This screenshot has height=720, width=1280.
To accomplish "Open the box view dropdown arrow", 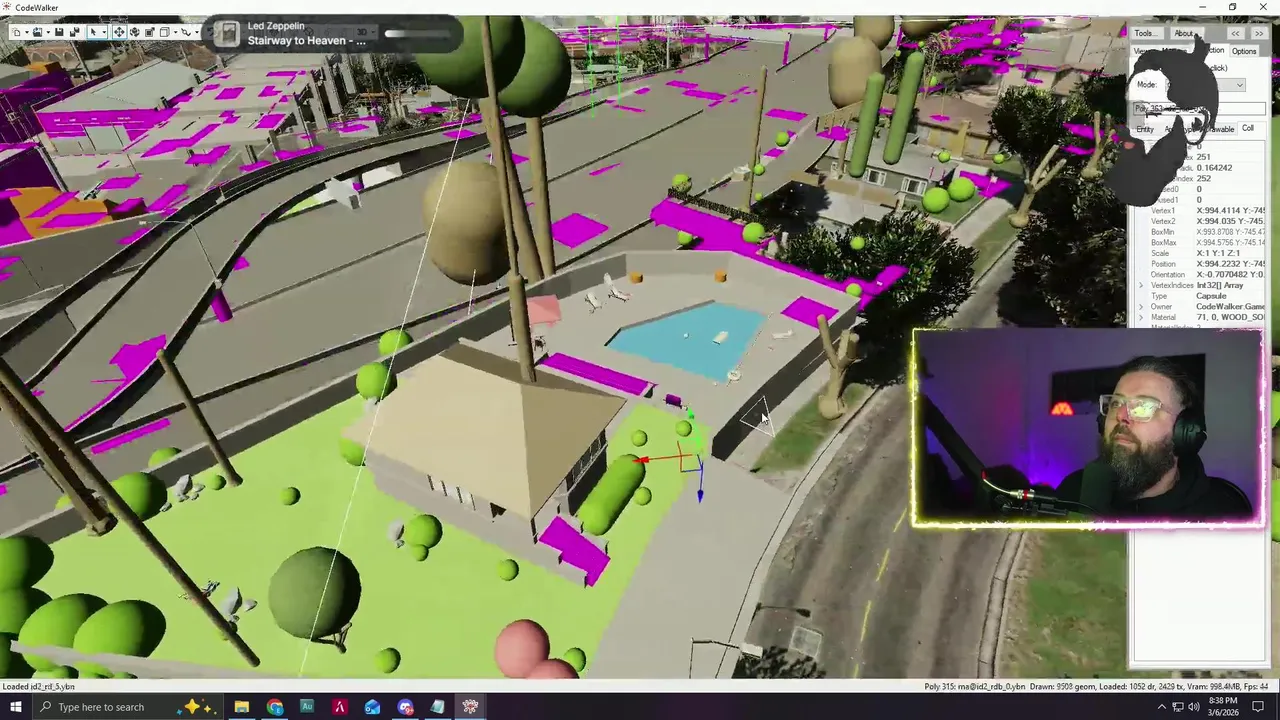I will pyautogui.click(x=176, y=32).
